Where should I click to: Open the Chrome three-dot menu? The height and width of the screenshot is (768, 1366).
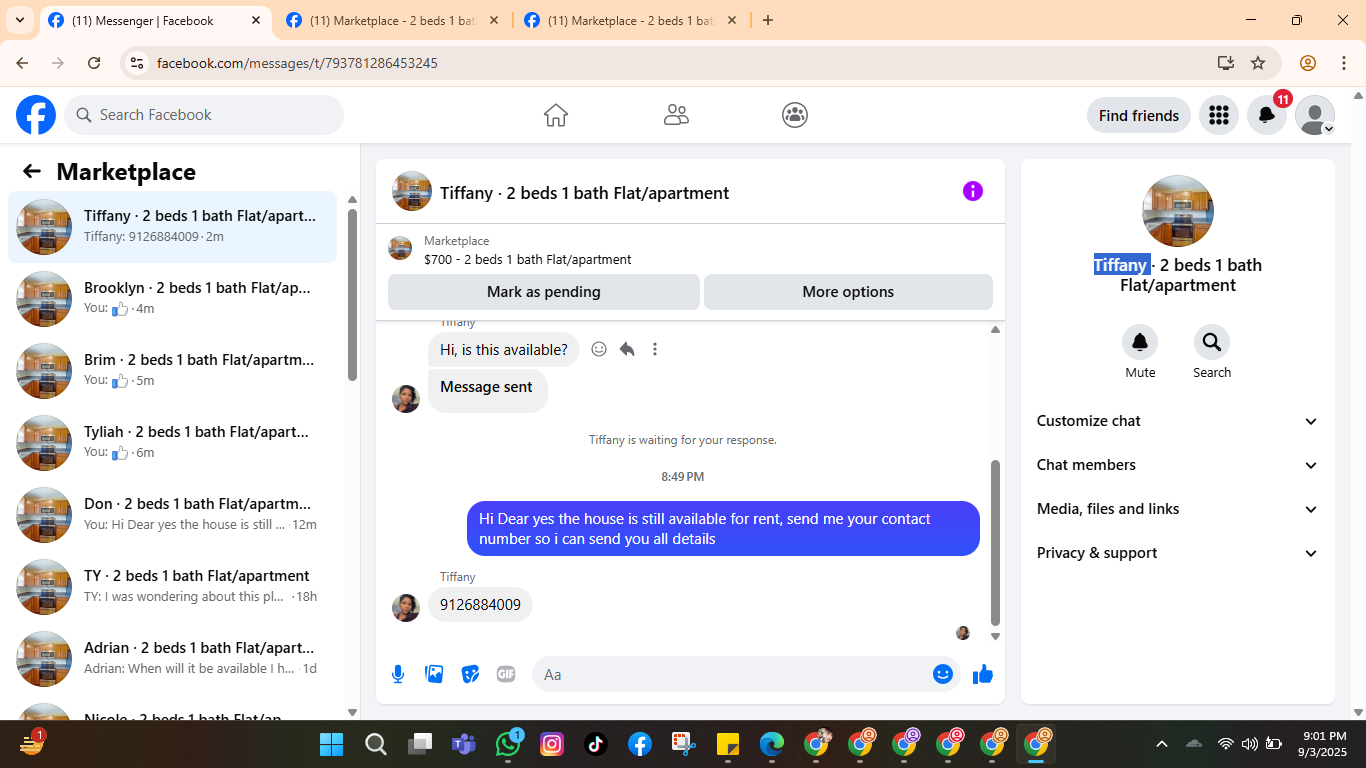(1343, 63)
